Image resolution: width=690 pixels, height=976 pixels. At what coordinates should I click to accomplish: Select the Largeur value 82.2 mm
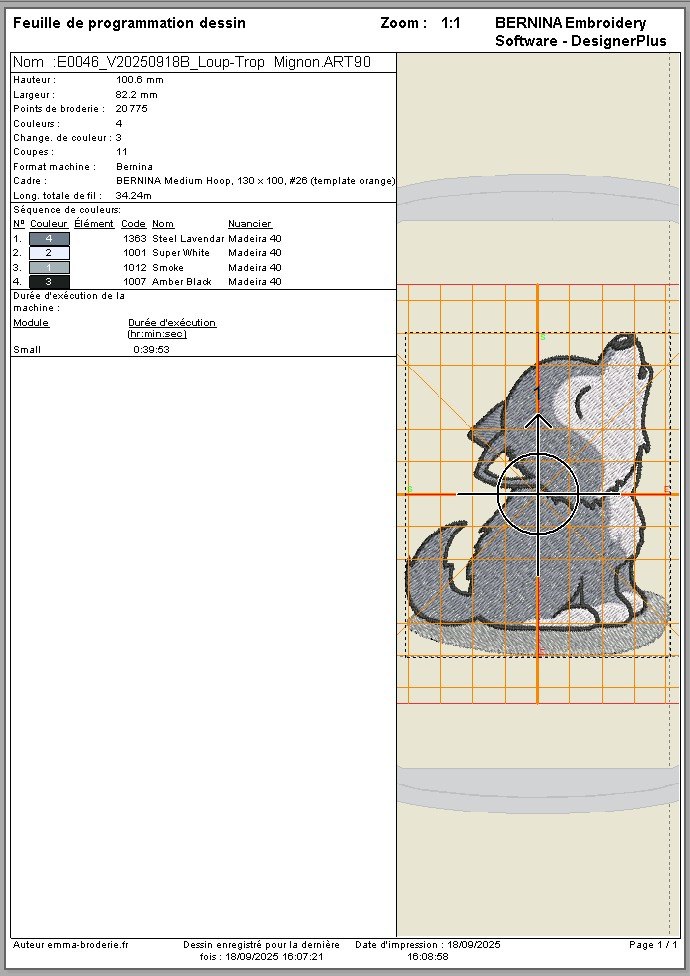coord(136,95)
